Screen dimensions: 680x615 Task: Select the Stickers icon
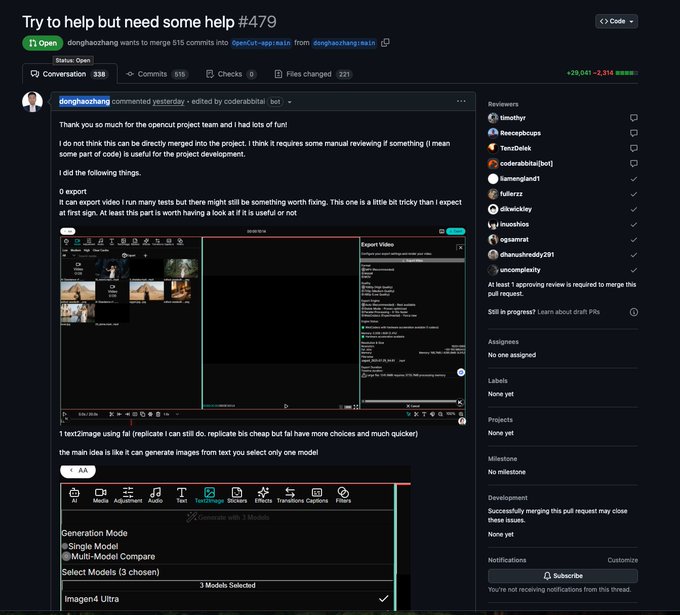237,495
